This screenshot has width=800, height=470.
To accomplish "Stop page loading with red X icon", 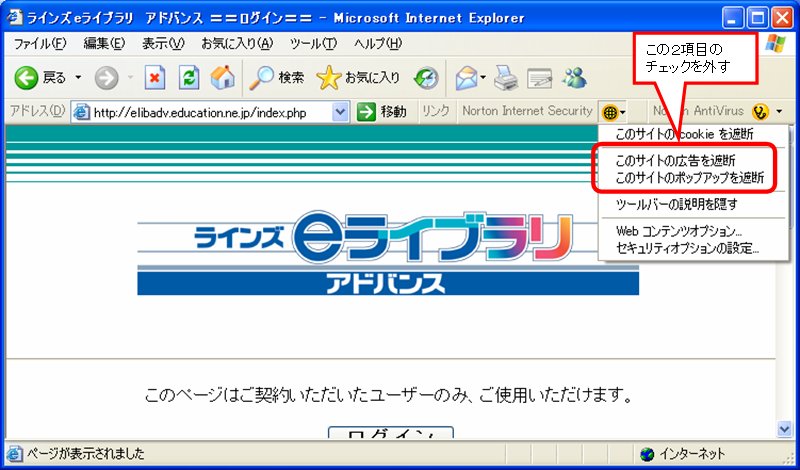I will (x=155, y=78).
